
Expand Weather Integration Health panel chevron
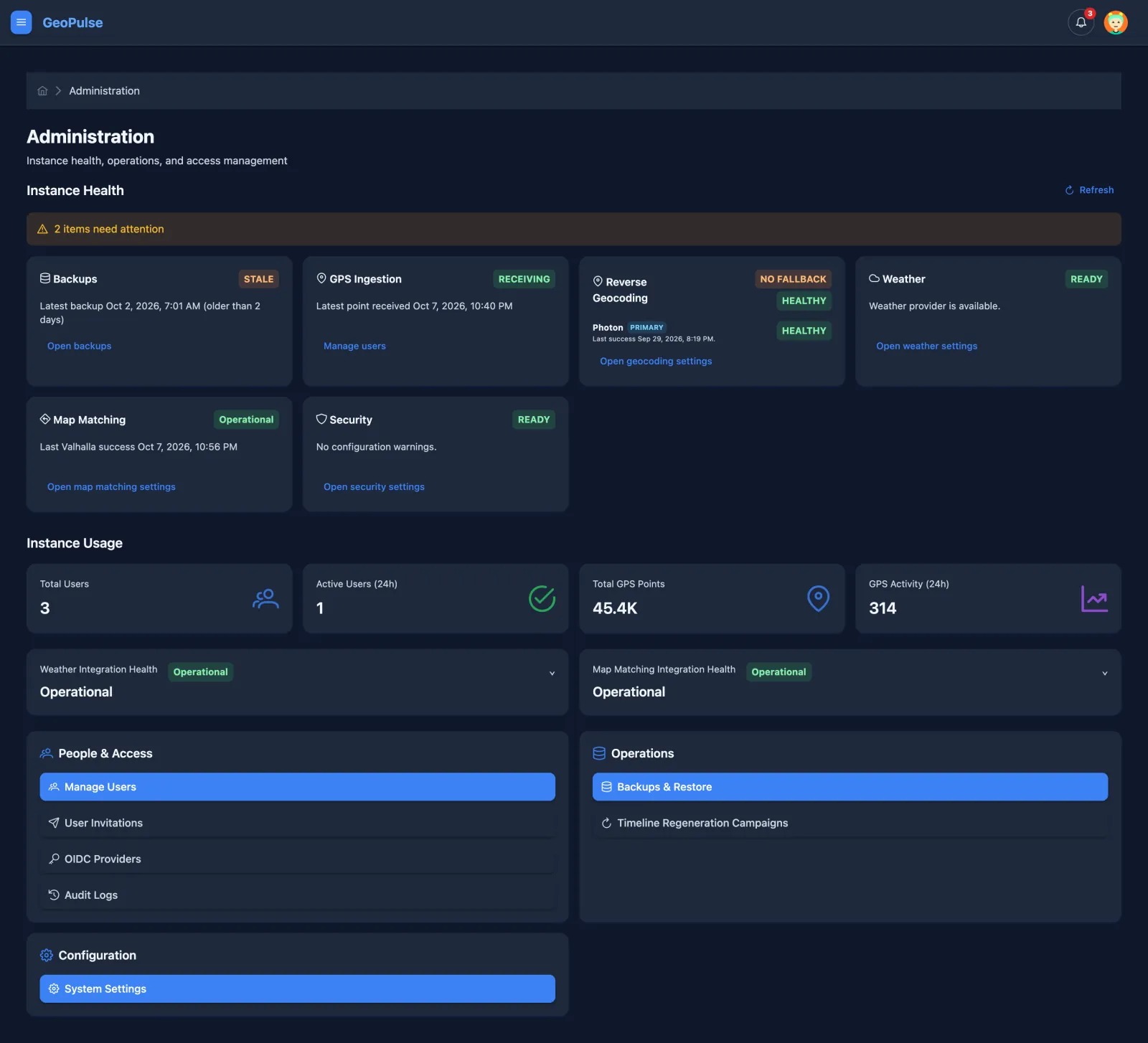click(552, 674)
